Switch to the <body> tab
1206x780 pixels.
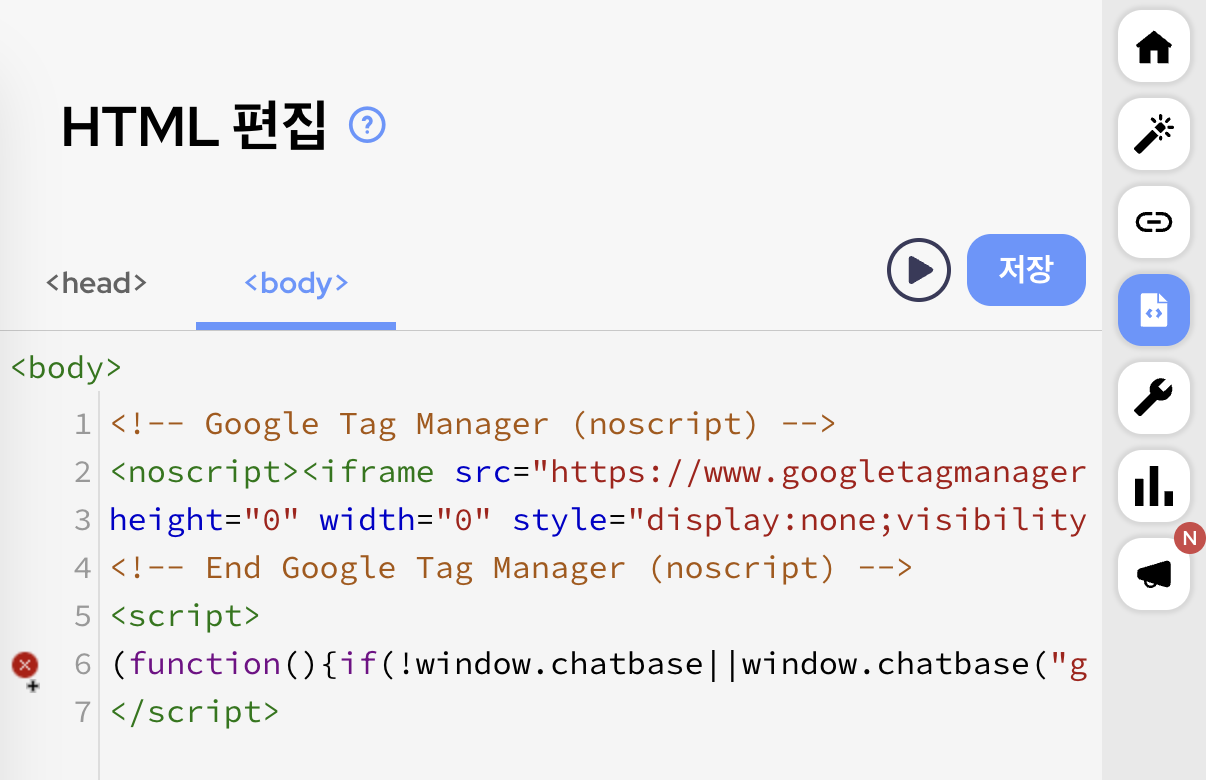(296, 283)
